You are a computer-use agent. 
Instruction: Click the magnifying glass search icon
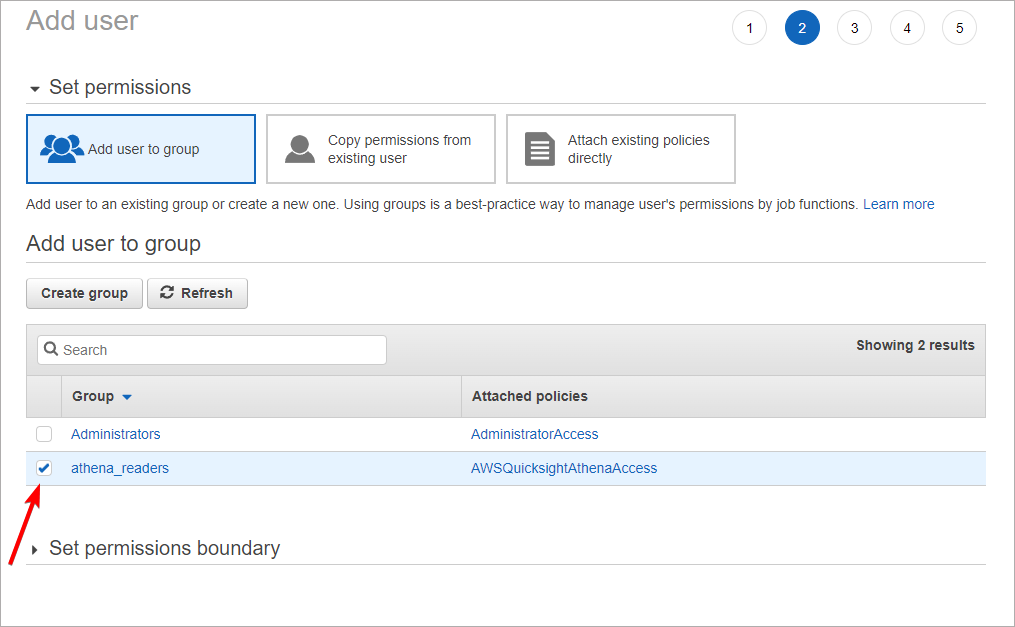click(x=51, y=350)
